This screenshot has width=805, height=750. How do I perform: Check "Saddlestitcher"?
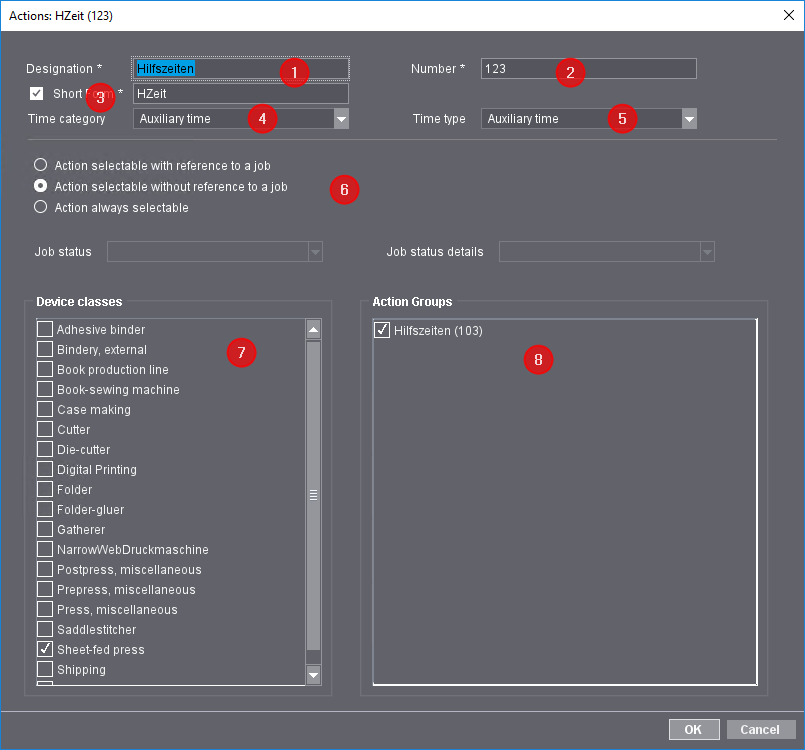[x=43, y=629]
